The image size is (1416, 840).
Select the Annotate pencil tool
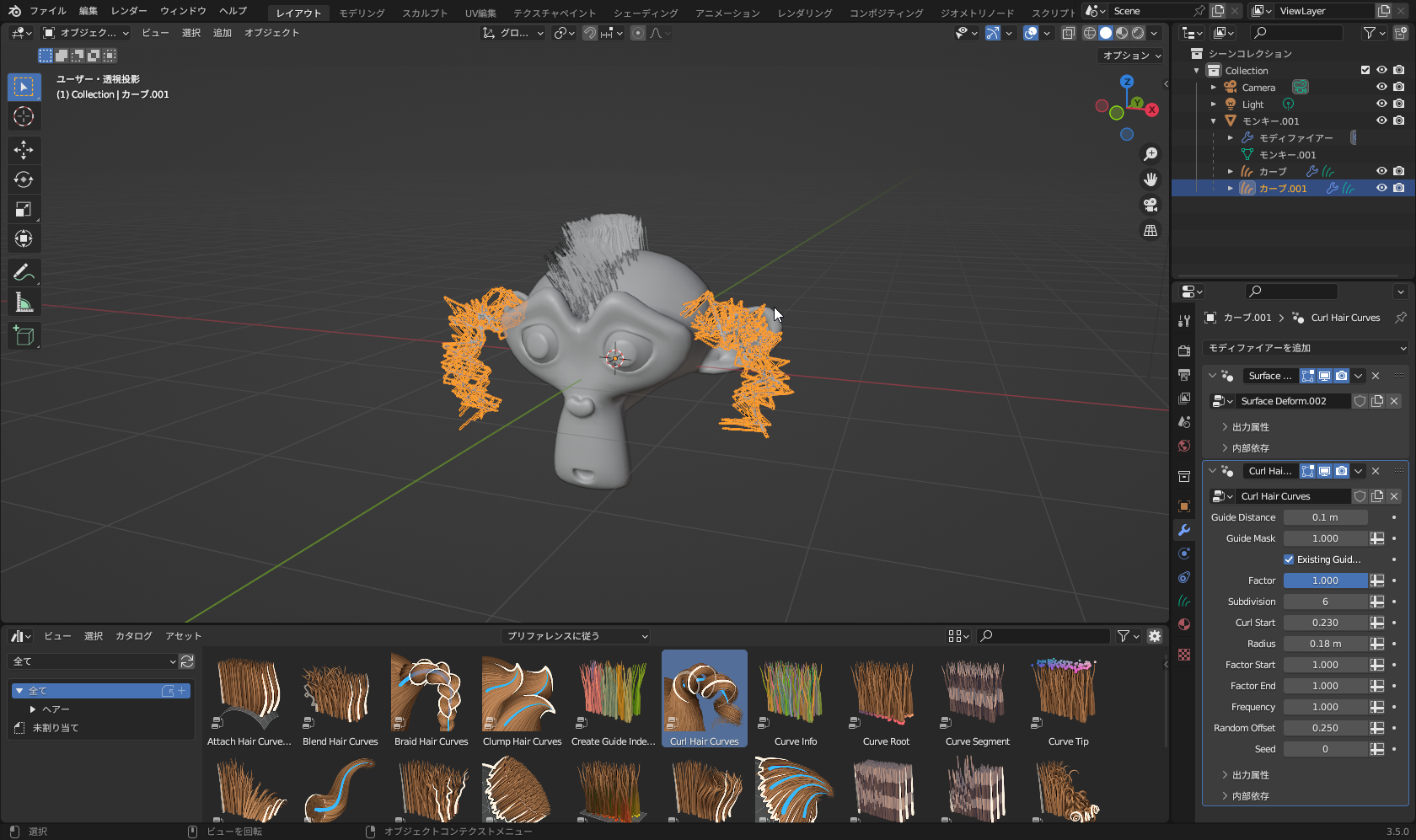tap(24, 272)
